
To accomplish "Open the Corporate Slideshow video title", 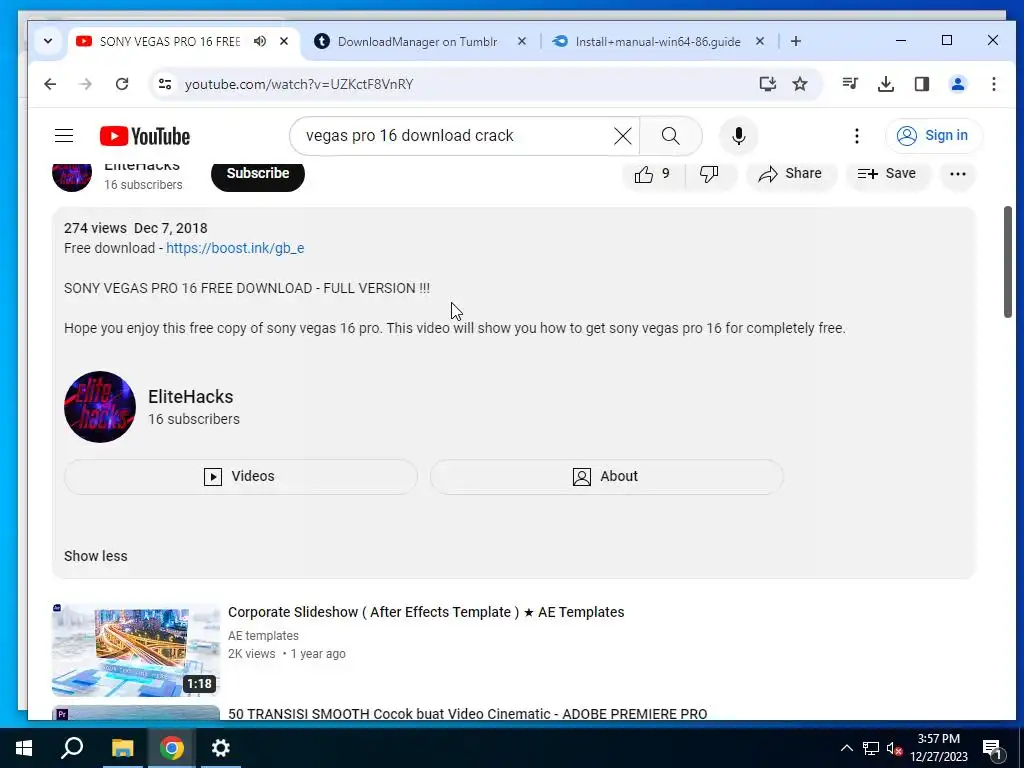I will pos(426,612).
